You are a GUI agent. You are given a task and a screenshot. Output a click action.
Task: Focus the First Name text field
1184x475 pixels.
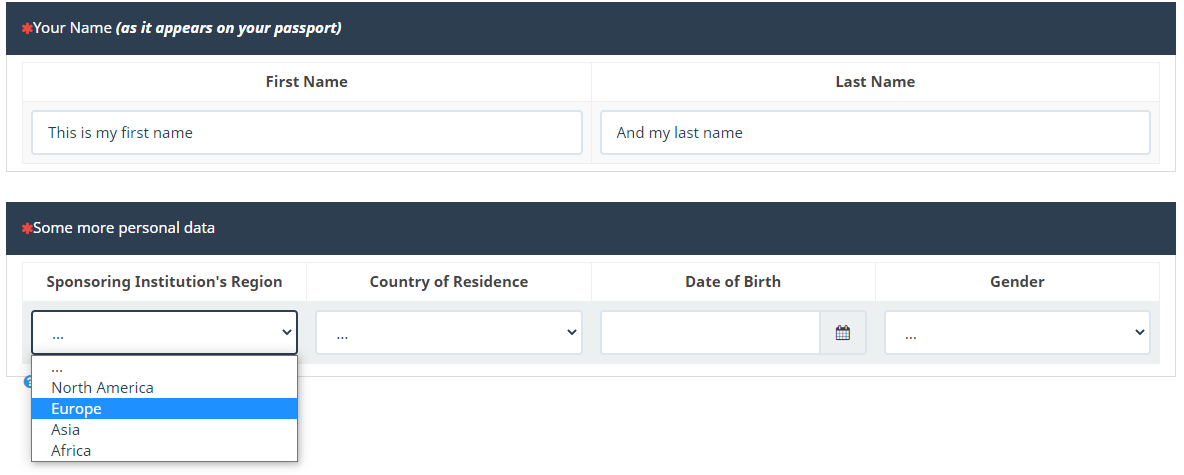[307, 133]
